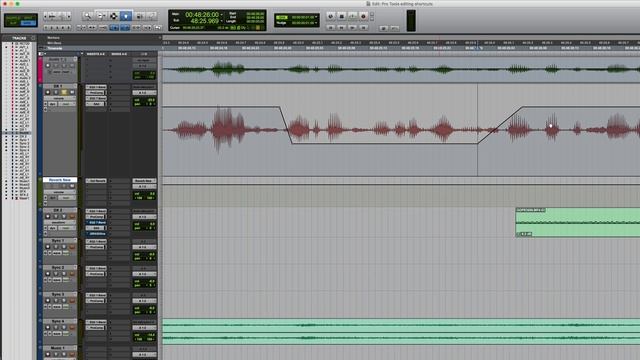The image size is (640, 360).
Task: Click the Rewind transport button
Action: [x=342, y=27]
